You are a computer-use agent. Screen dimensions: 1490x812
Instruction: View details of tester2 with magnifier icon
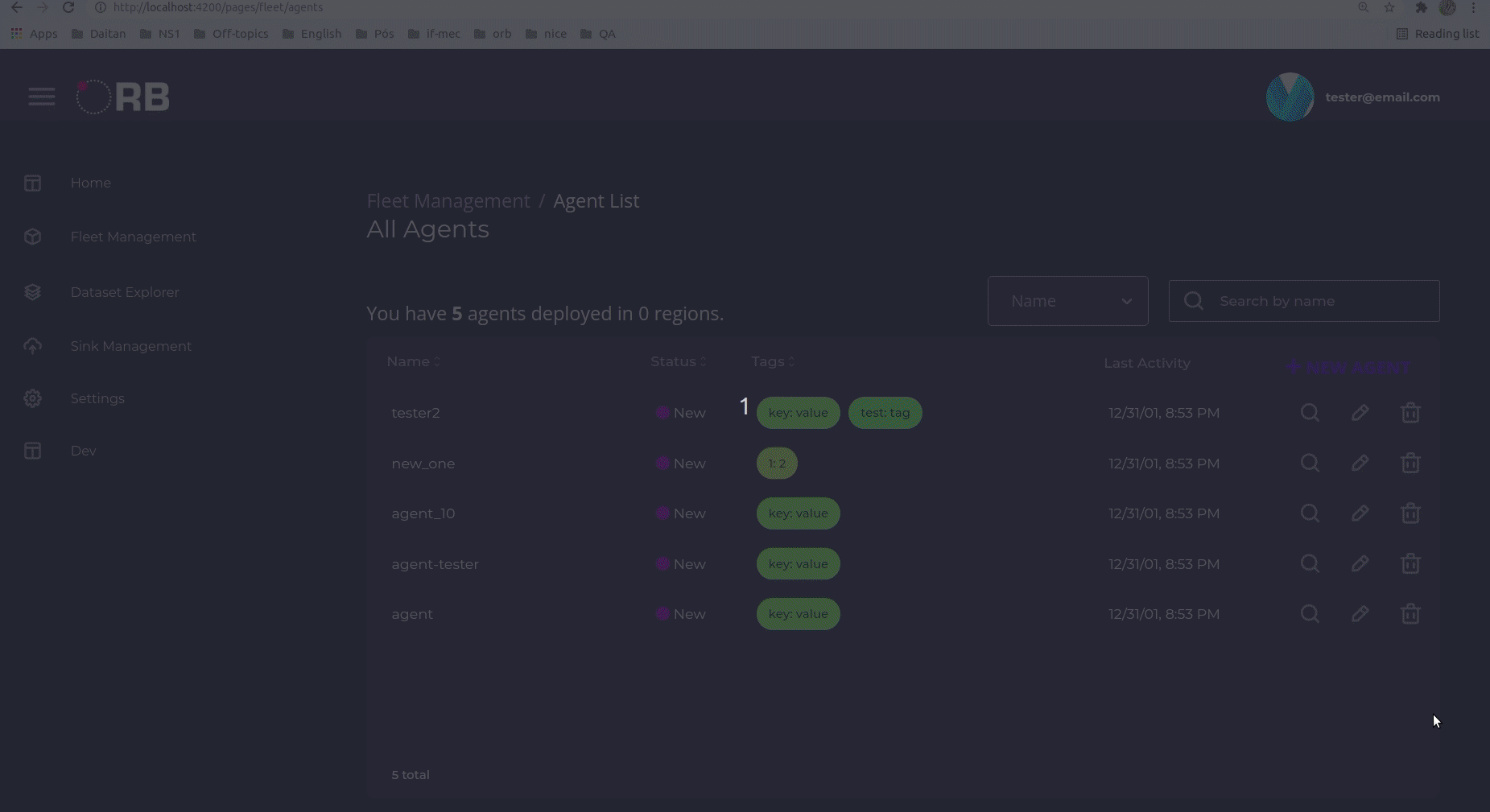pos(1310,412)
